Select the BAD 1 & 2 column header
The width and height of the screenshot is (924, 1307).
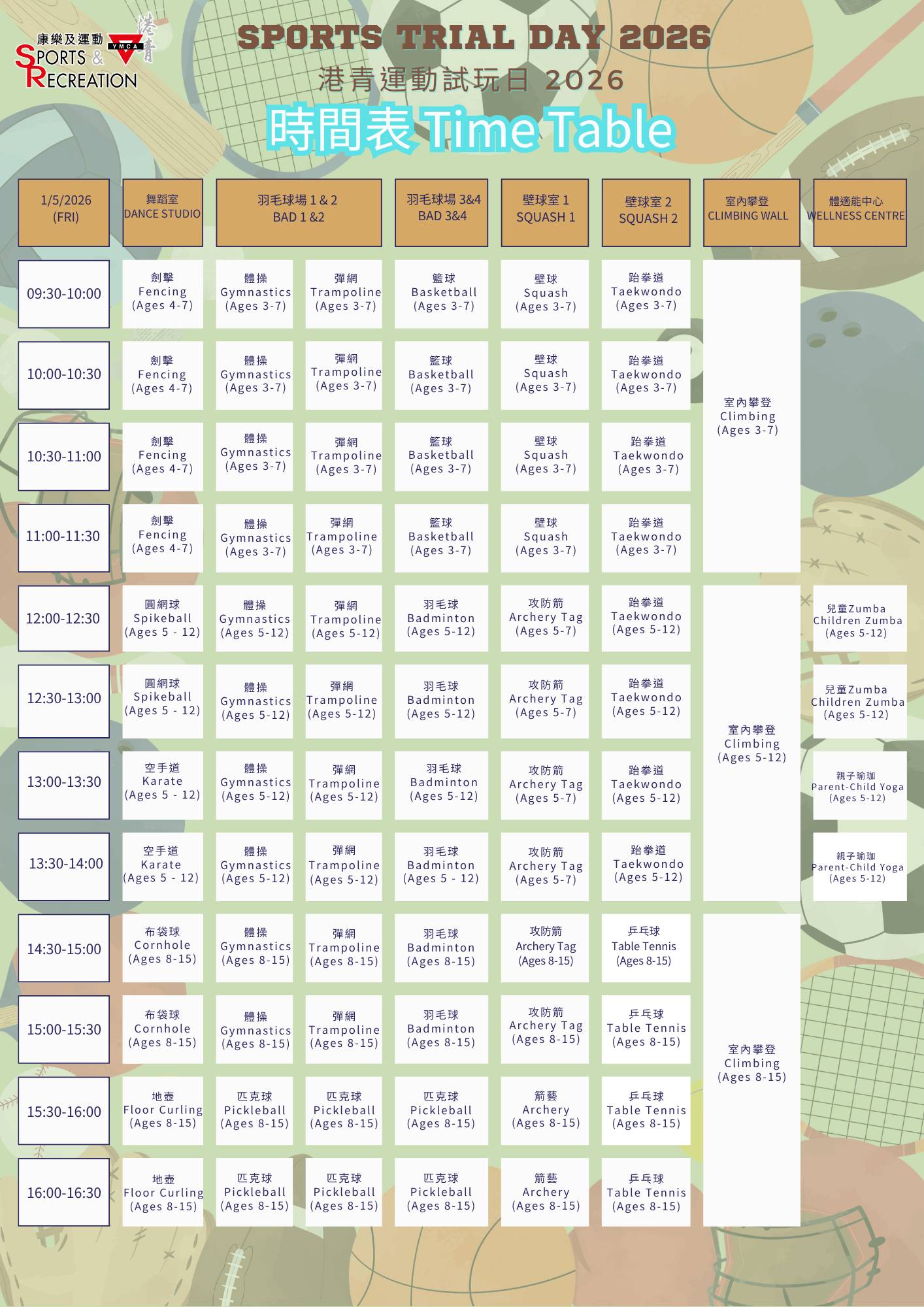point(299,212)
